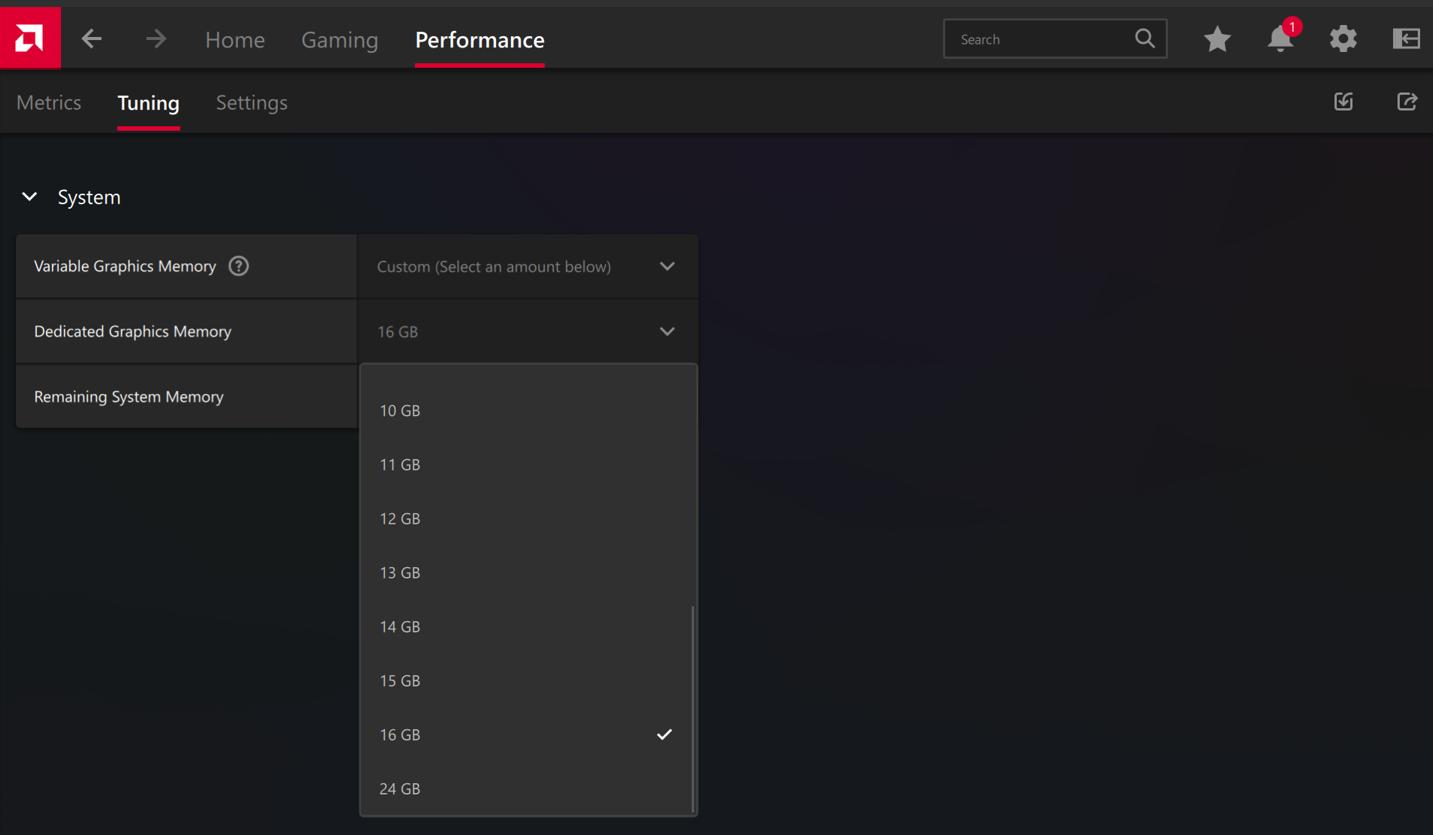Switch to the Metrics tab
The width and height of the screenshot is (1433, 835).
(49, 103)
